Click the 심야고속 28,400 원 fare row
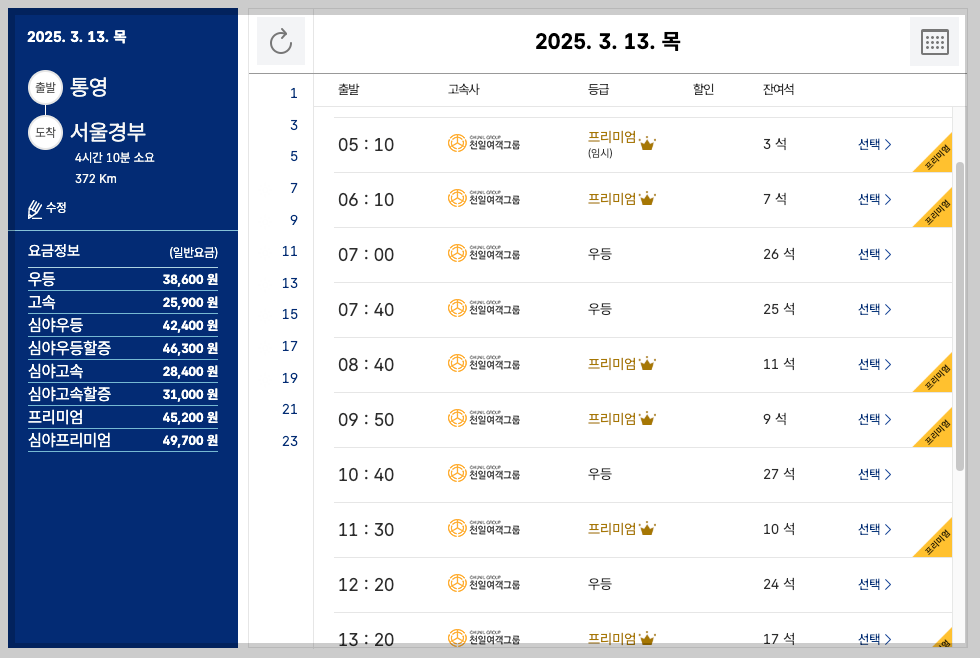This screenshot has width=980, height=658. [122, 371]
